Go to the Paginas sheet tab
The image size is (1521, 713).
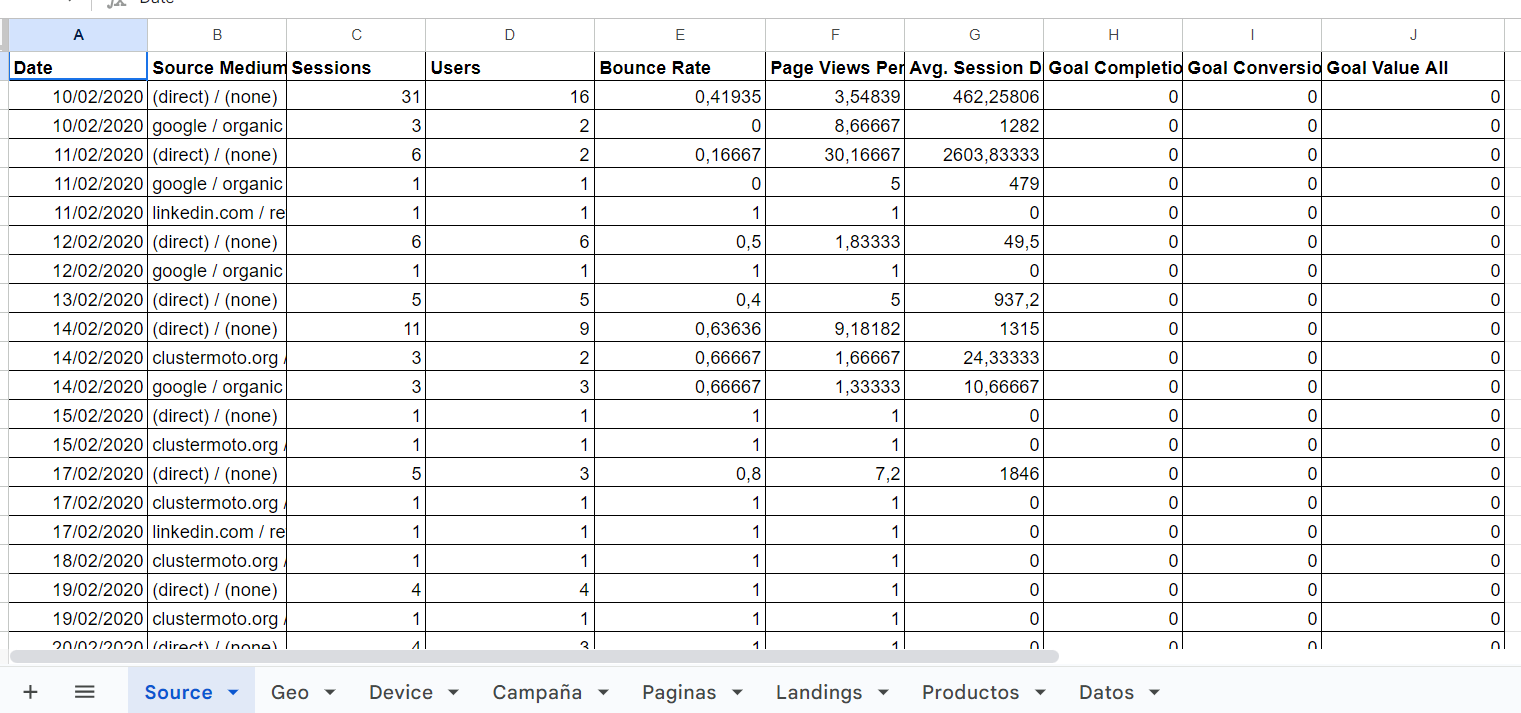(x=679, y=692)
